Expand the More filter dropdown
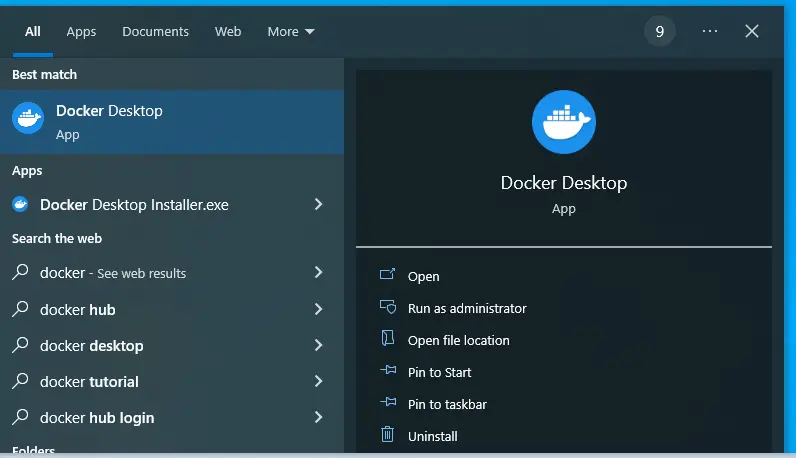 (x=291, y=31)
